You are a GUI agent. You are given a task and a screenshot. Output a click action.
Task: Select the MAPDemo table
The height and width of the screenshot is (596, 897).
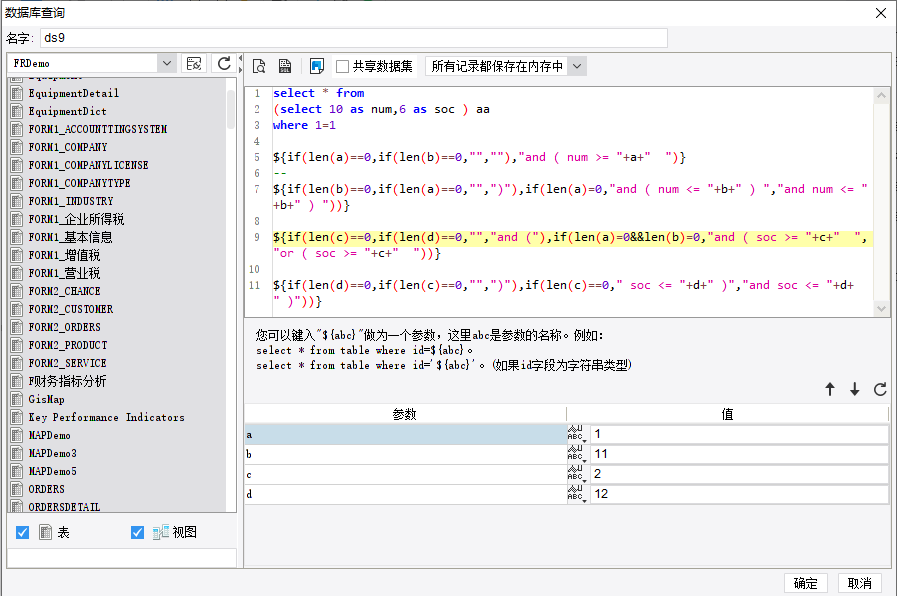click(x=49, y=435)
